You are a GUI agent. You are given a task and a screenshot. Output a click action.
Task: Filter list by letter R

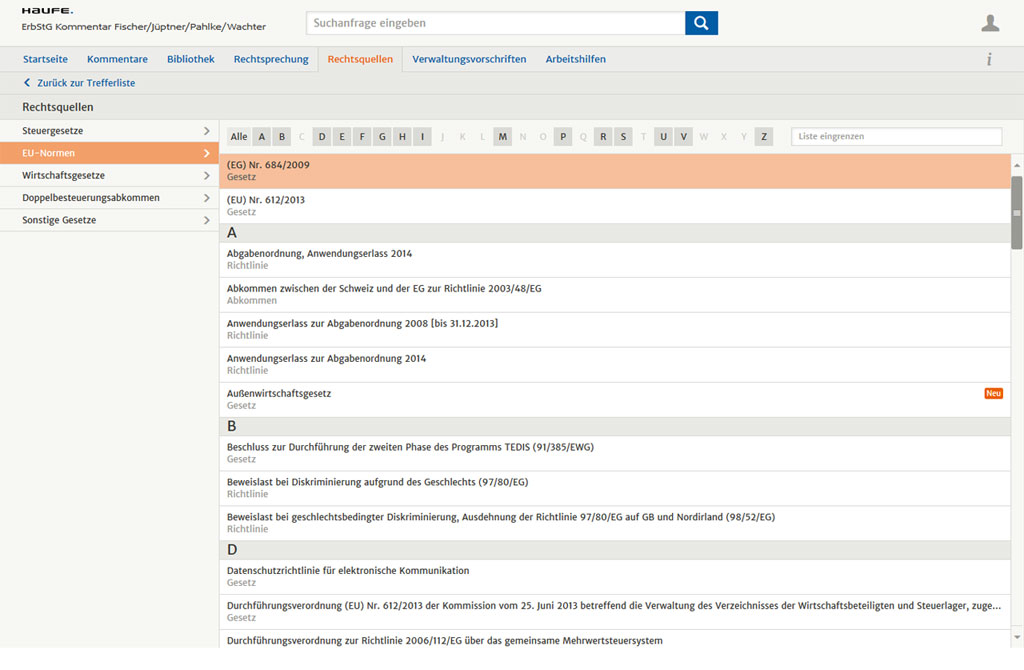pyautogui.click(x=603, y=136)
